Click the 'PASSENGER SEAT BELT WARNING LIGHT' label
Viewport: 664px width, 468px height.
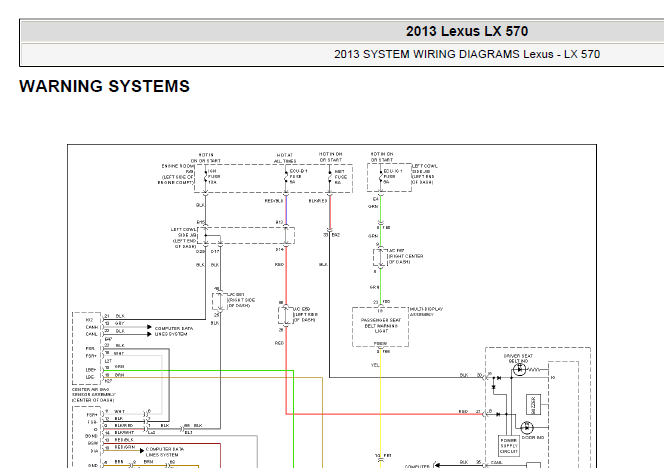[380, 325]
